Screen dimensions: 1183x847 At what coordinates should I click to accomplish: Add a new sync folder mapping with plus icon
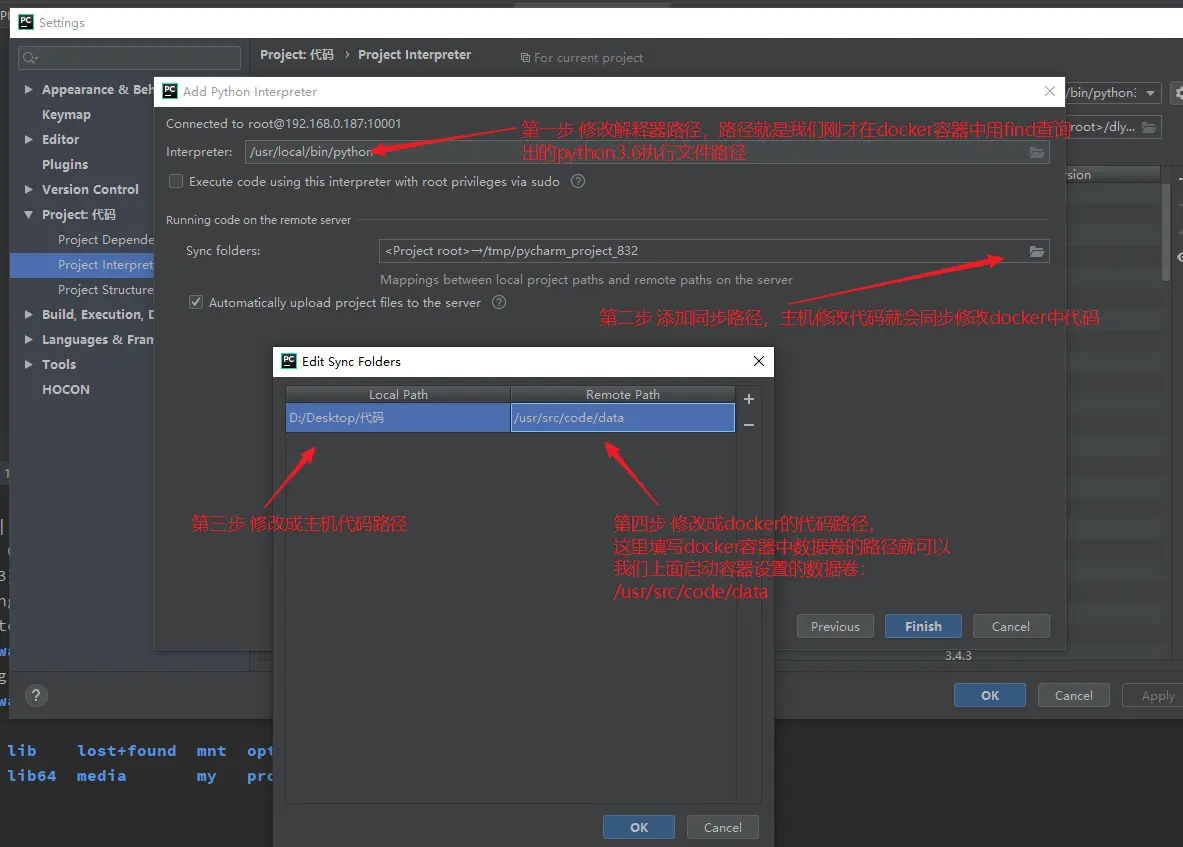(748, 399)
